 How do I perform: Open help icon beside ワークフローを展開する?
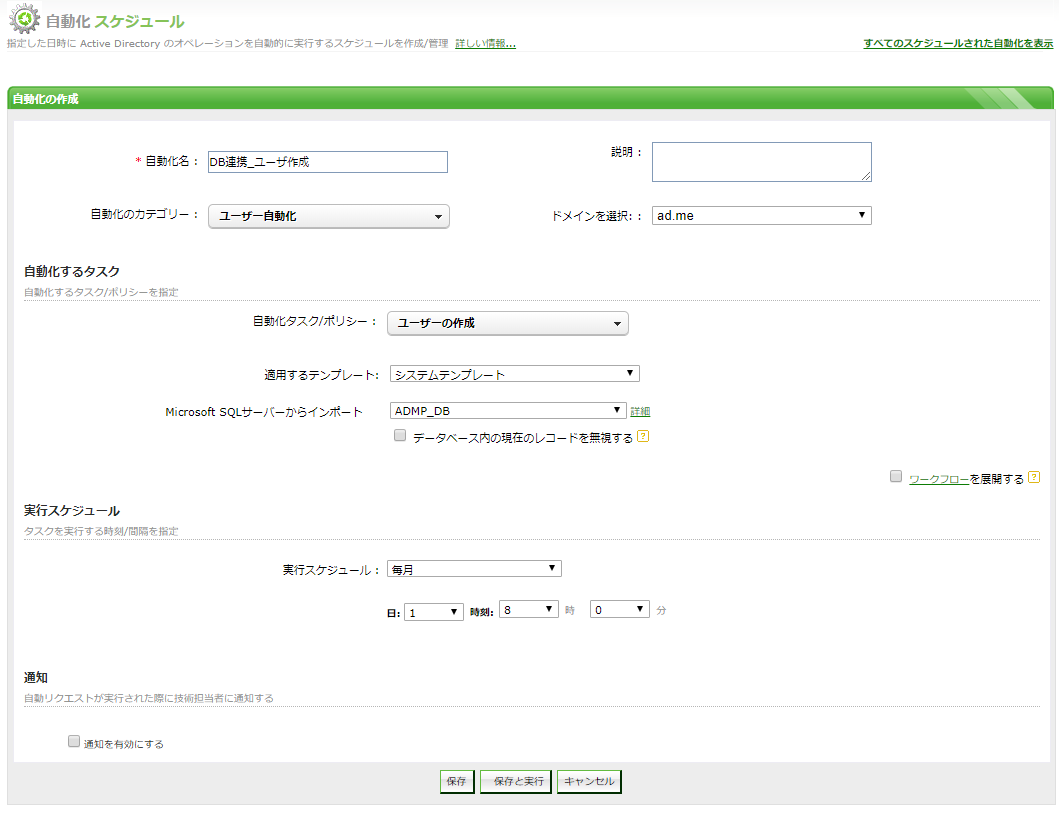1033,477
